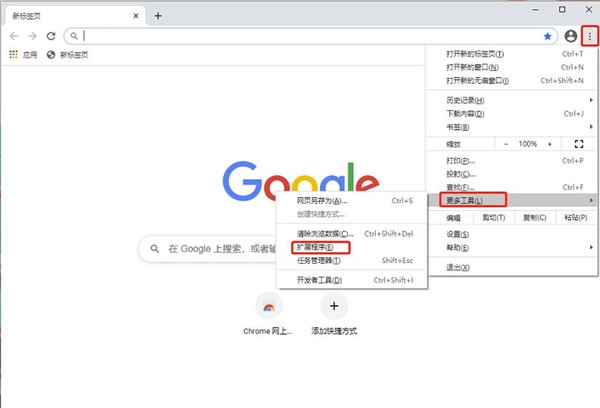
Task: Choose 打印 in Chrome menu
Action: pyautogui.click(x=512, y=161)
